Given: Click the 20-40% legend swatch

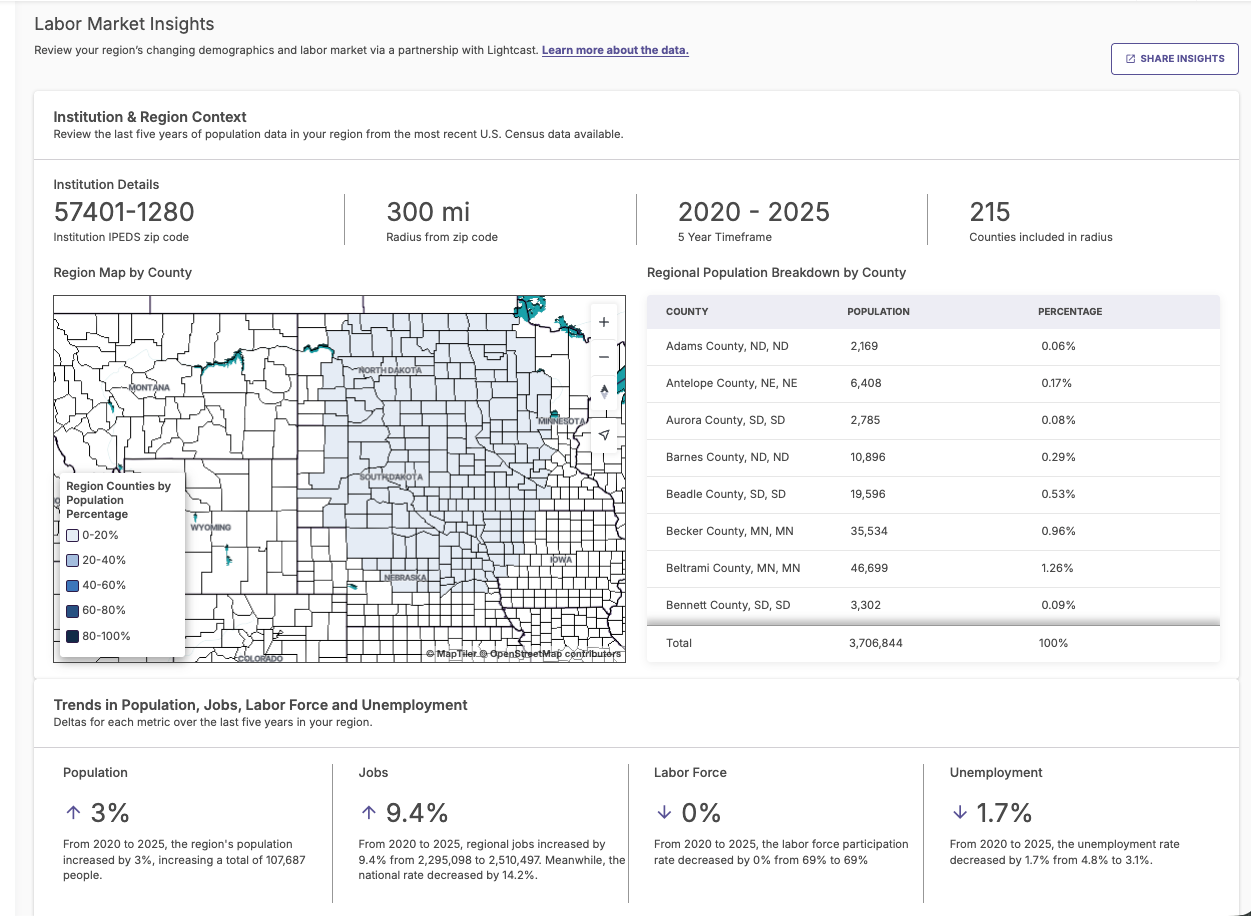Looking at the screenshot, I should tap(72, 560).
